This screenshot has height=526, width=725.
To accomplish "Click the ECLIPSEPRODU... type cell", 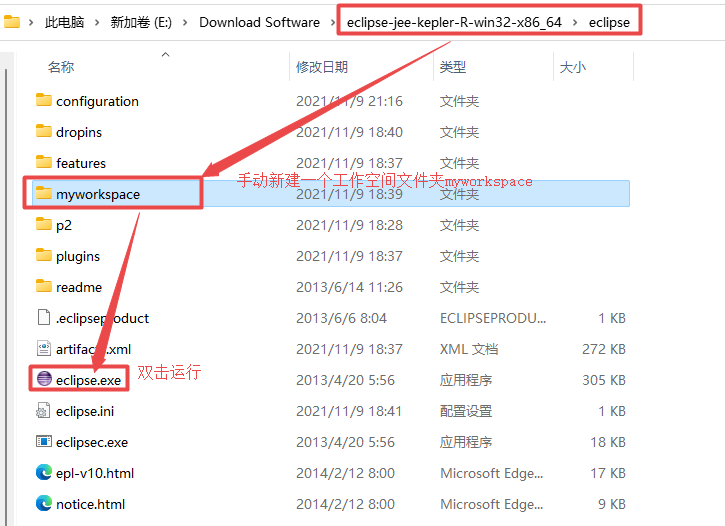I will pyautogui.click(x=492, y=318).
